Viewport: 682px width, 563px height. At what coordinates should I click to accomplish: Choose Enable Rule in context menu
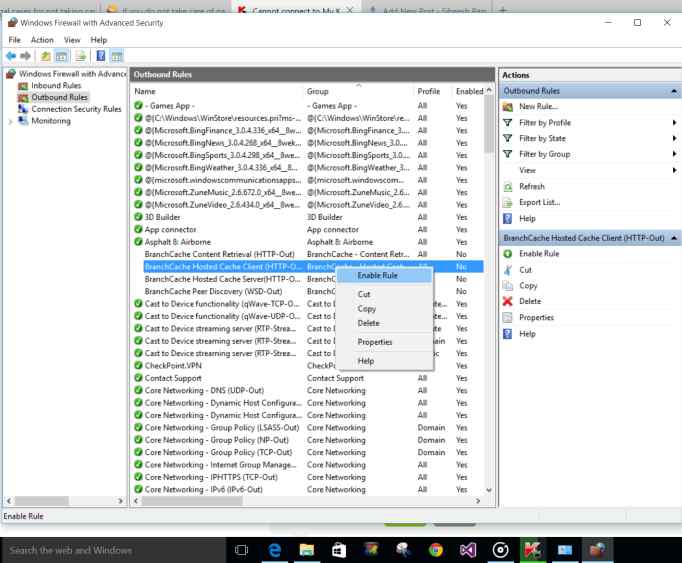point(384,275)
